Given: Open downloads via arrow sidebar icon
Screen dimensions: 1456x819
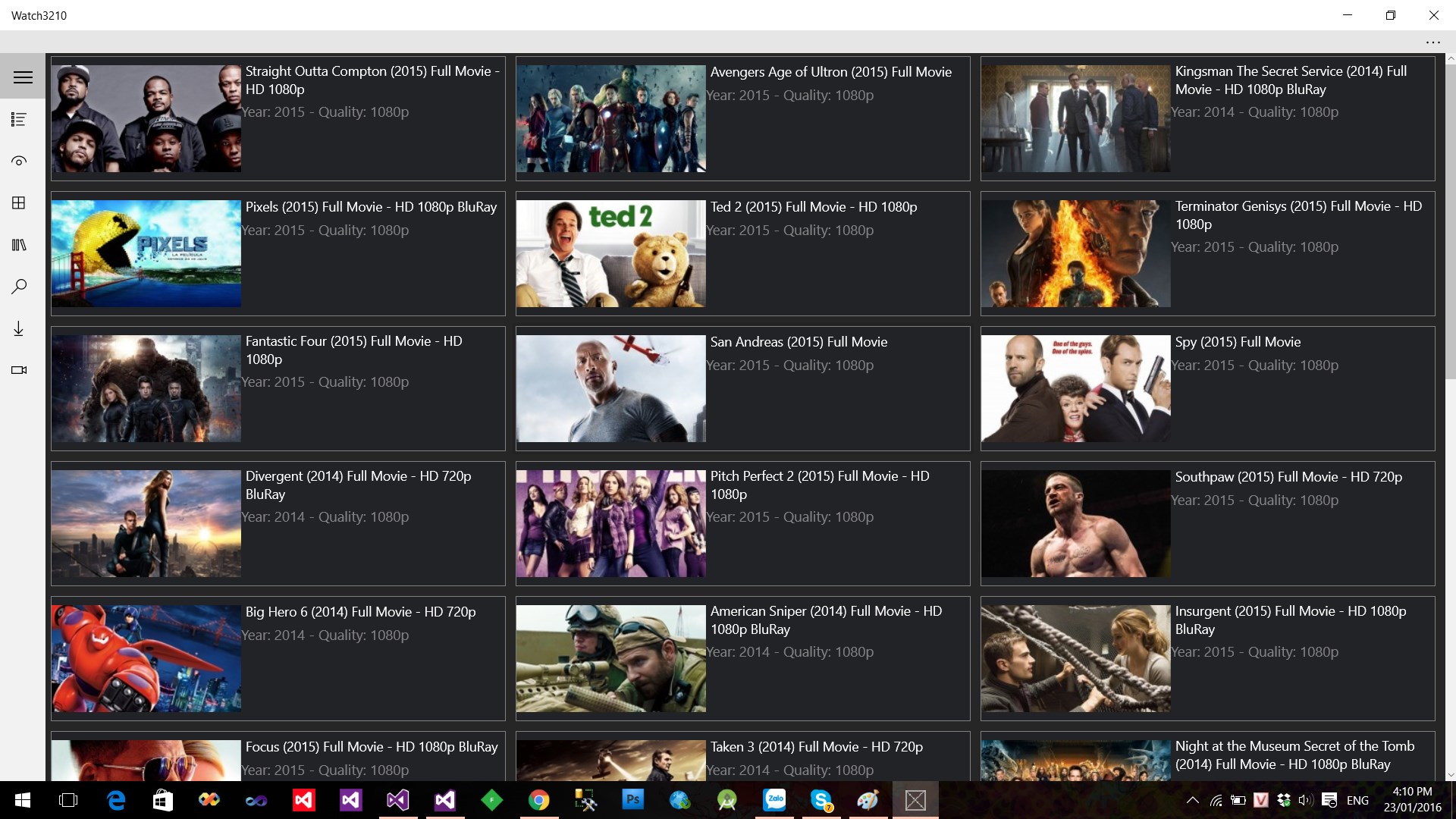Looking at the screenshot, I should pos(19,328).
